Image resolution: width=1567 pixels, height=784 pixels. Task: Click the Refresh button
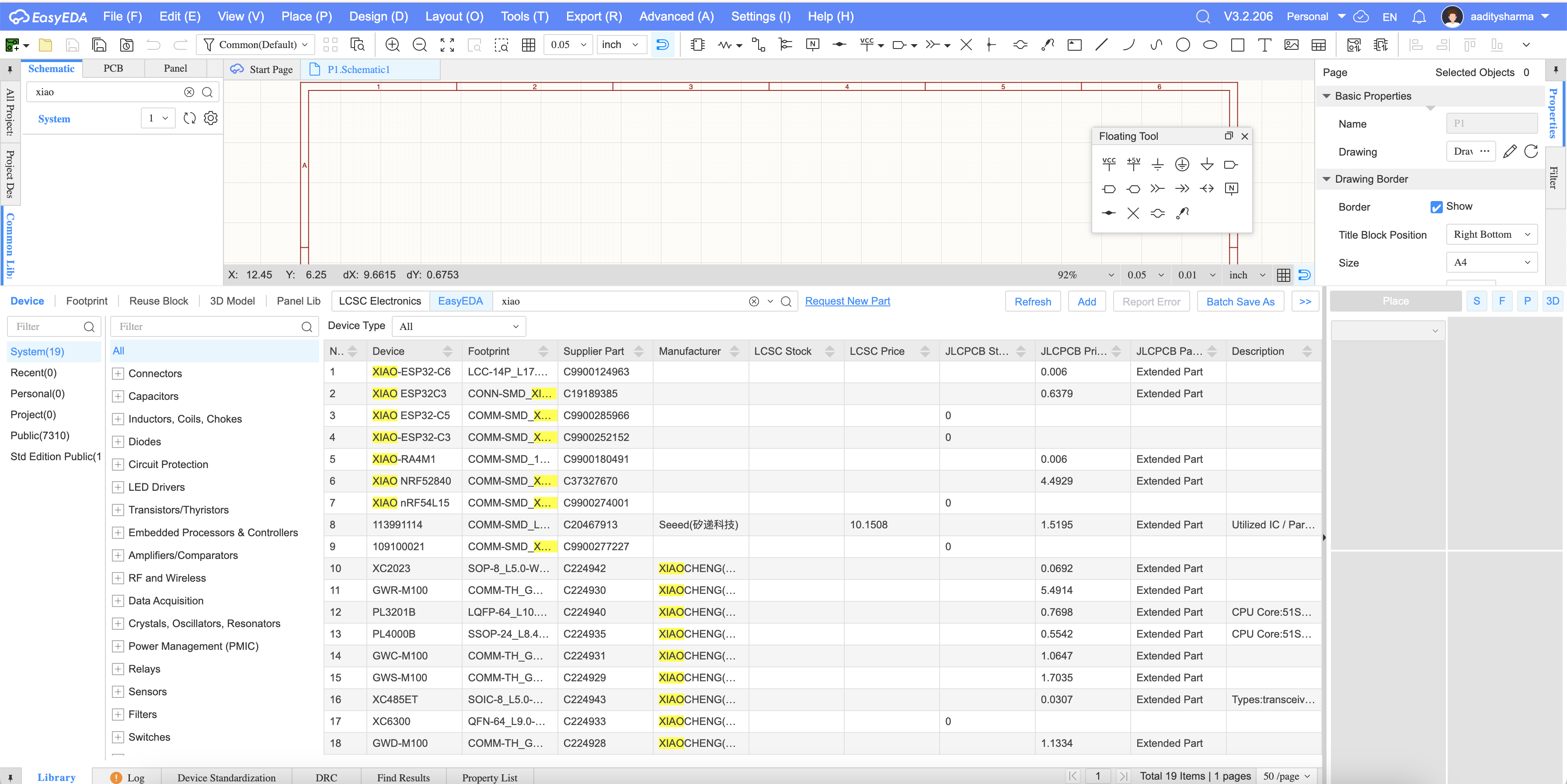point(1032,302)
